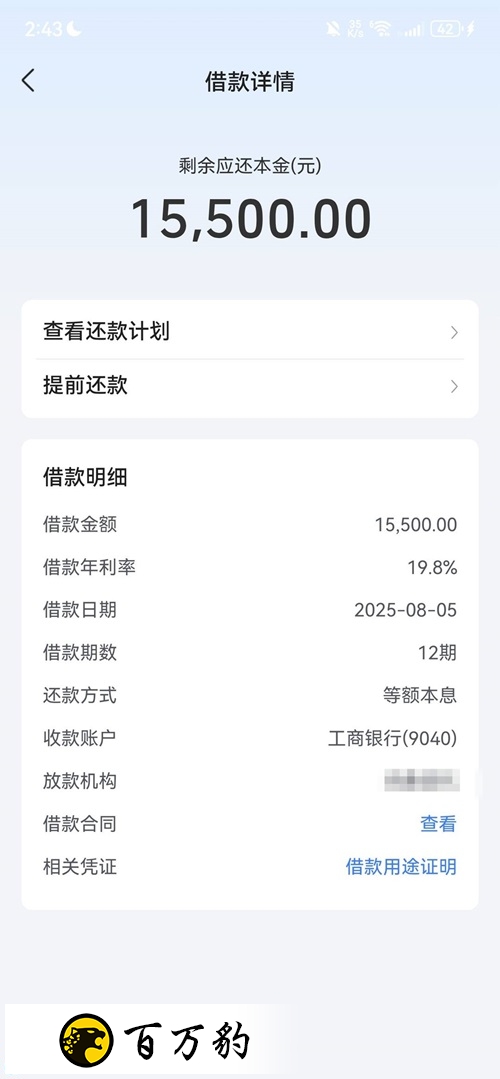Open 提前还款 chevron arrow

454,386
